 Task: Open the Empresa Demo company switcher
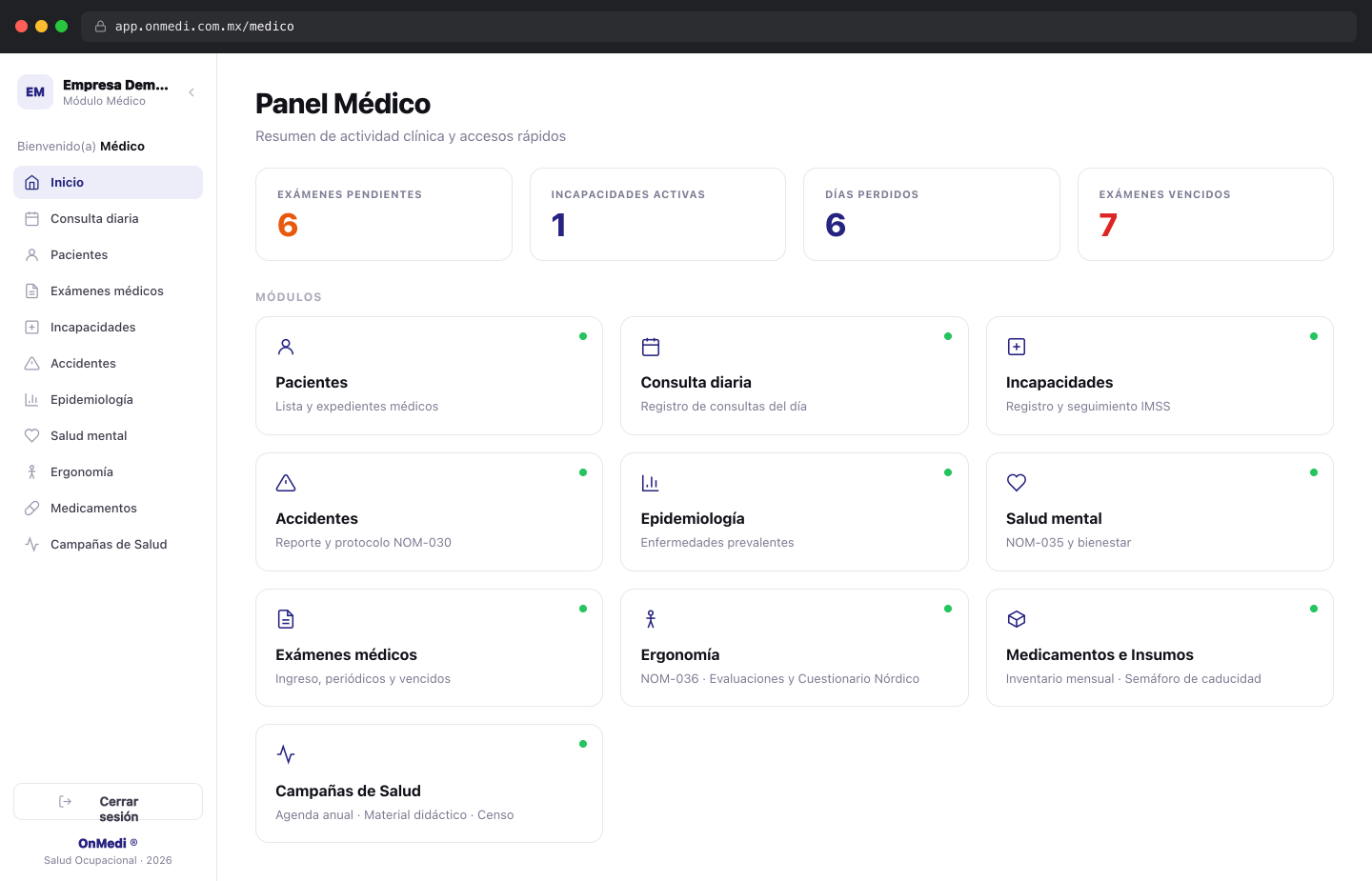coord(93,92)
